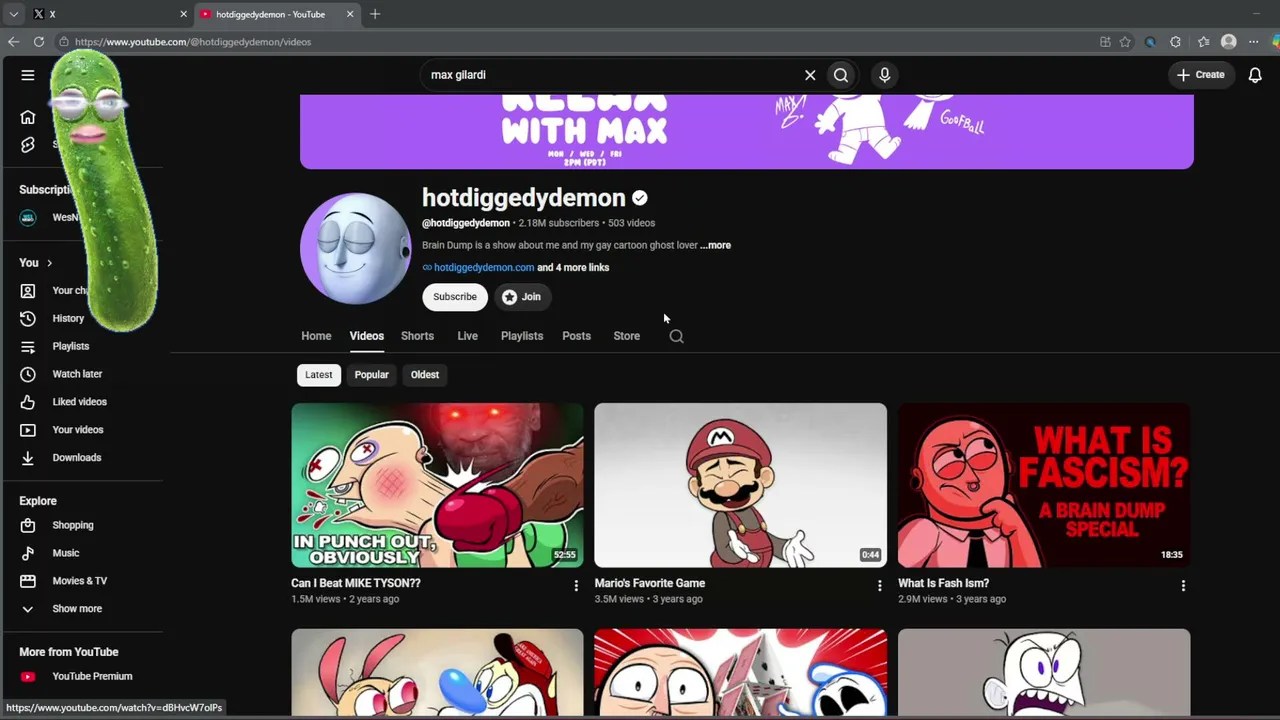Screen dimensions: 1280x720
Task: Reload the page with the refresh icon
Action: (x=39, y=42)
